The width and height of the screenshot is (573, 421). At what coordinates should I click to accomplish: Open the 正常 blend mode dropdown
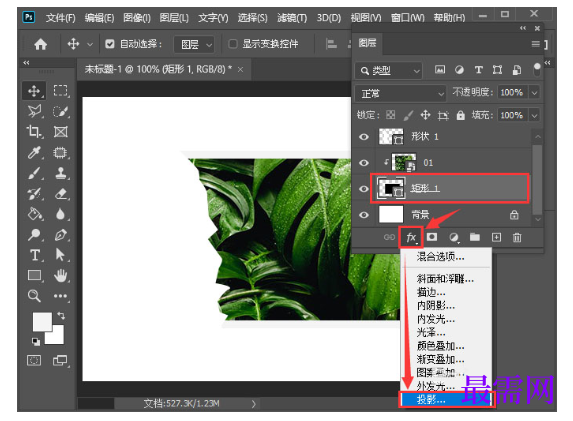point(401,94)
